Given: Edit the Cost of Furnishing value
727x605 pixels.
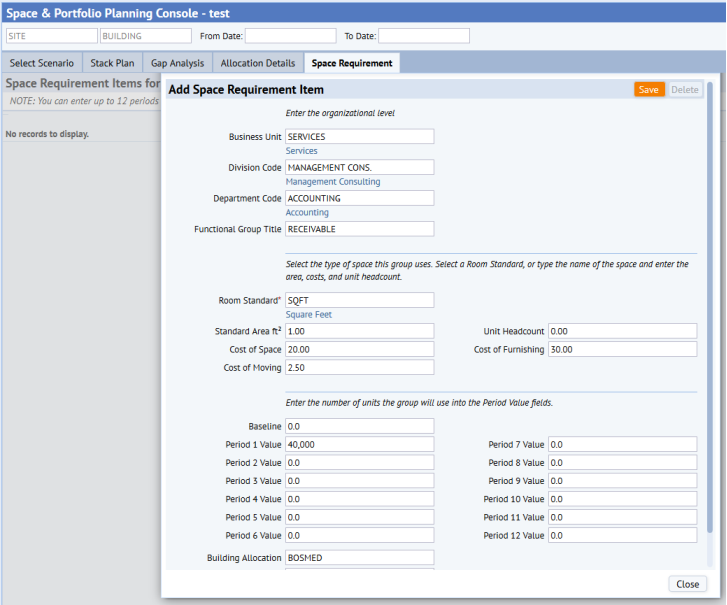Looking at the screenshot, I should [621, 350].
